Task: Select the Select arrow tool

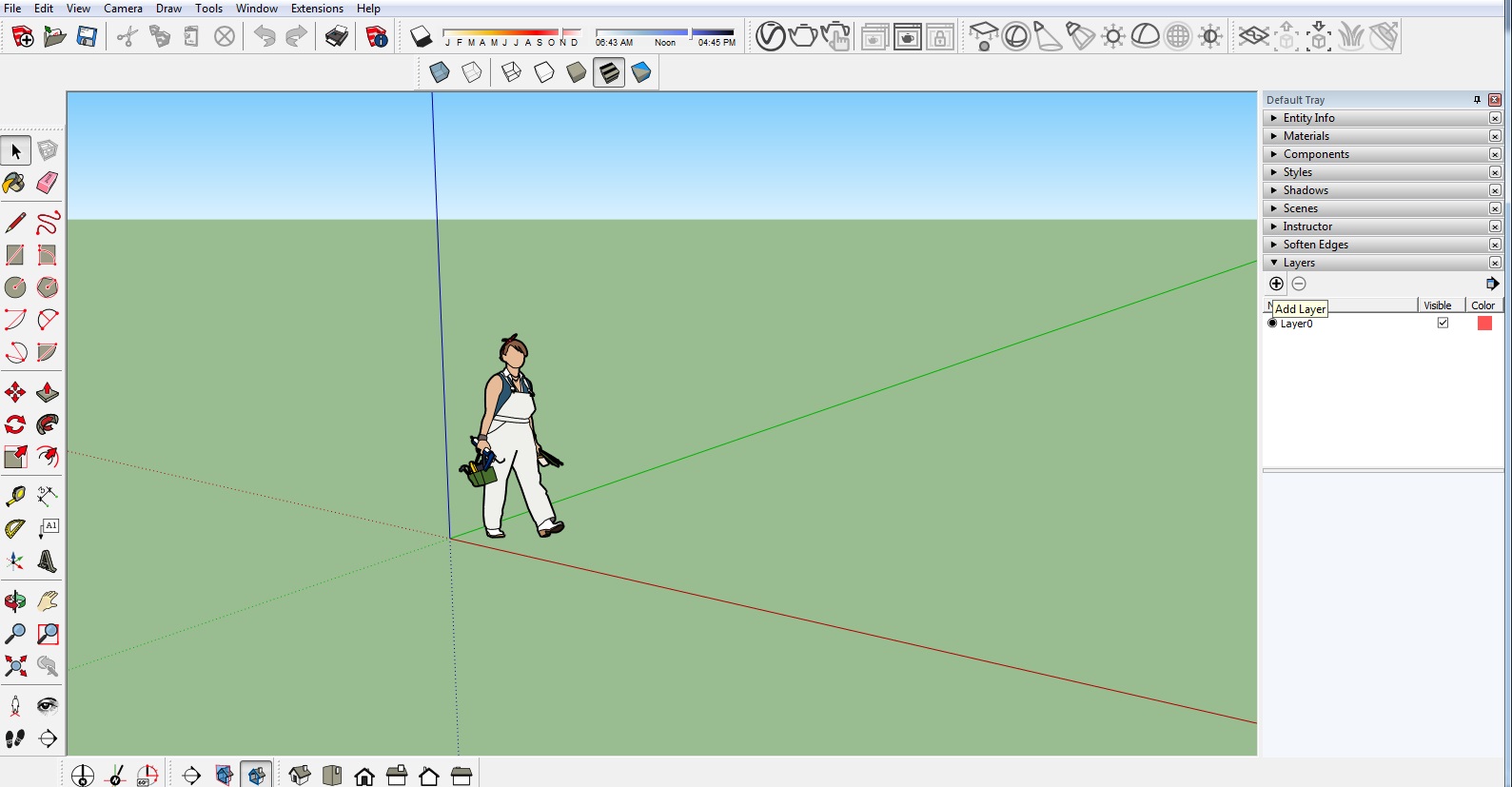Action: click(15, 150)
